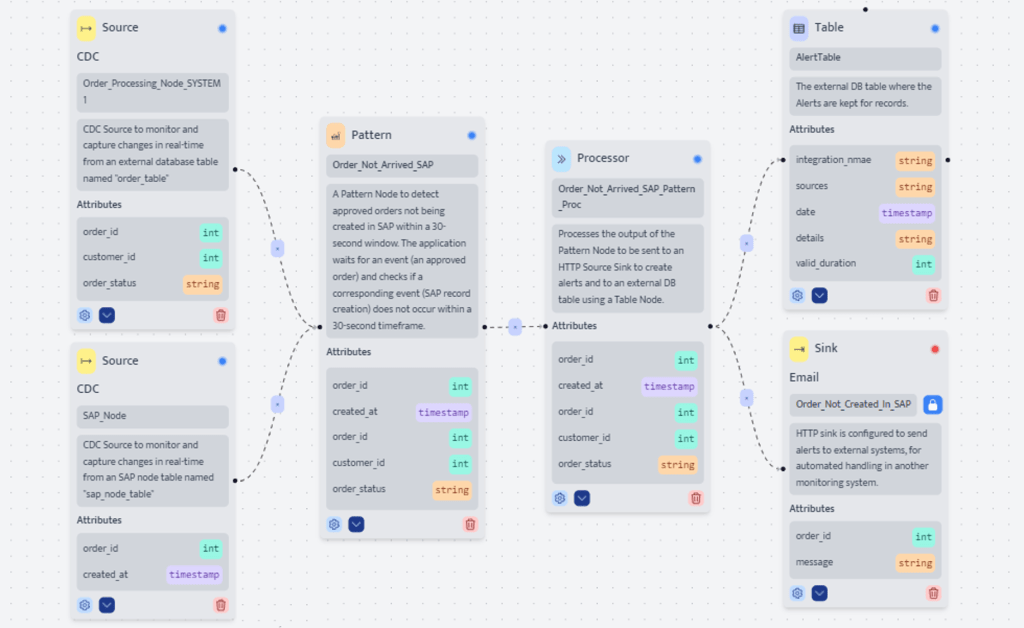Screen dimensions: 1024x628
Task: Click the Processor node header icon
Action: [561, 158]
